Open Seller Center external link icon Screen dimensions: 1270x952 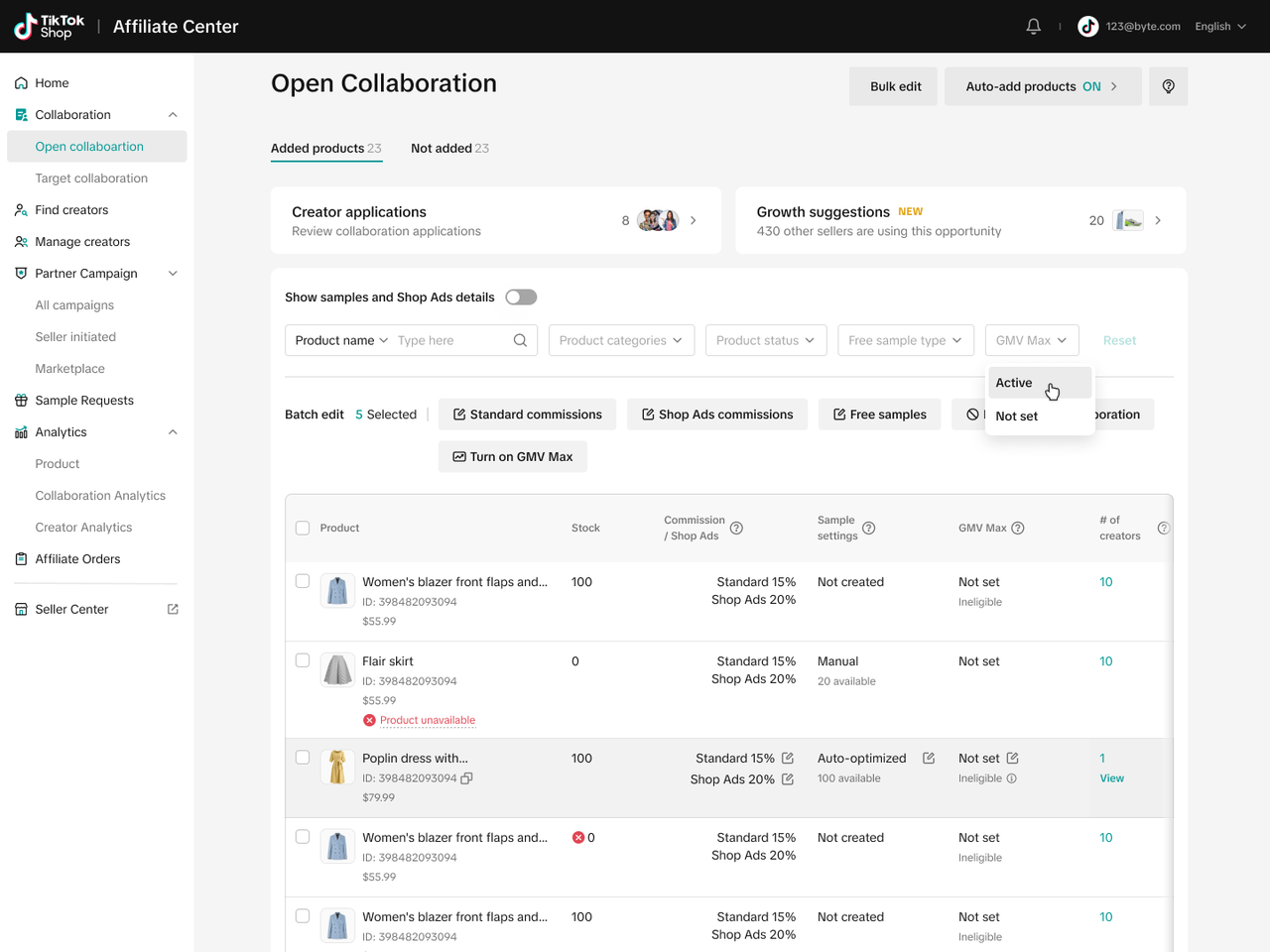pyautogui.click(x=173, y=609)
